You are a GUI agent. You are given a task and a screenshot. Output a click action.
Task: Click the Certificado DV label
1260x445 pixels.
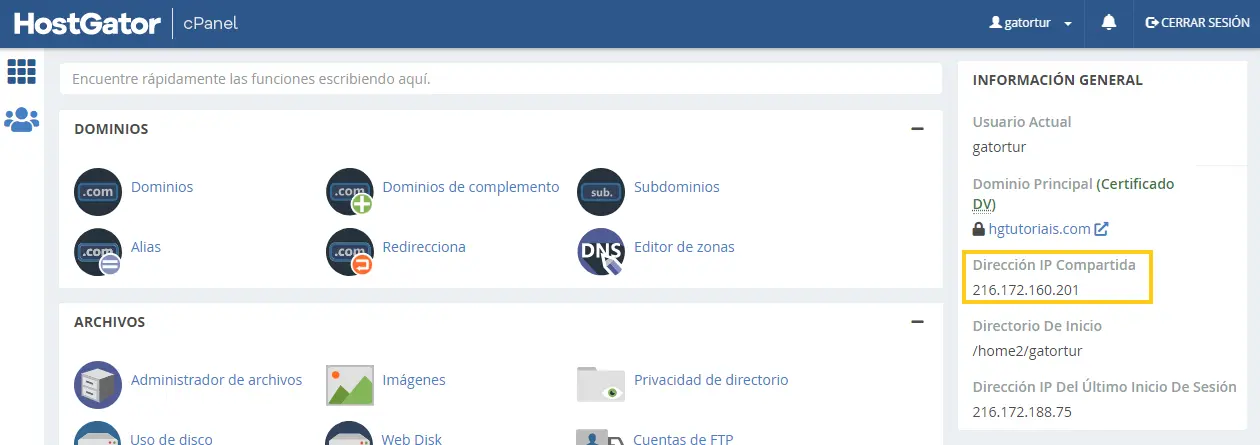click(x=1074, y=194)
